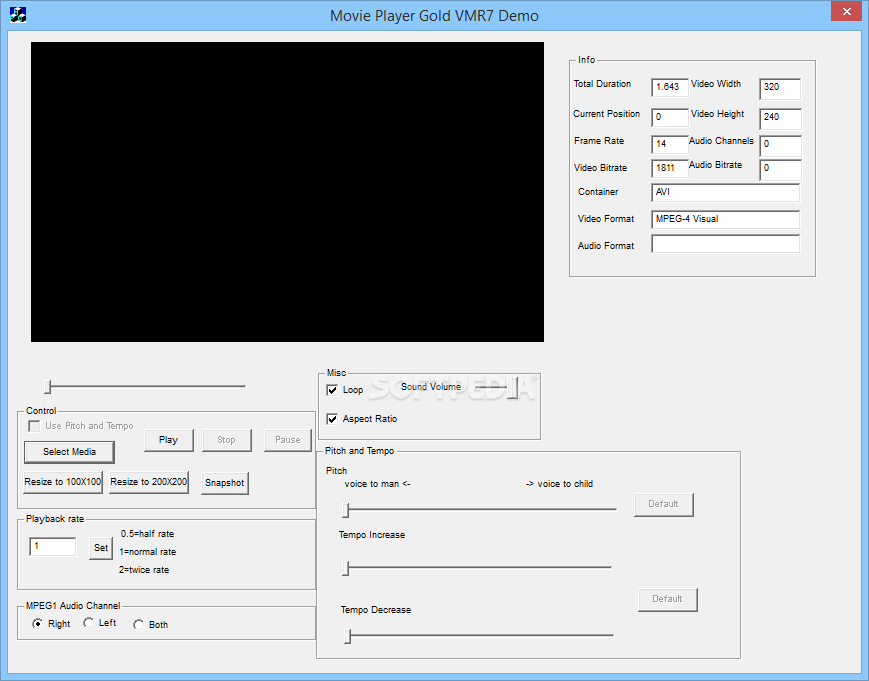The width and height of the screenshot is (869, 681).
Task: Click the Pause button
Action: [x=288, y=440]
